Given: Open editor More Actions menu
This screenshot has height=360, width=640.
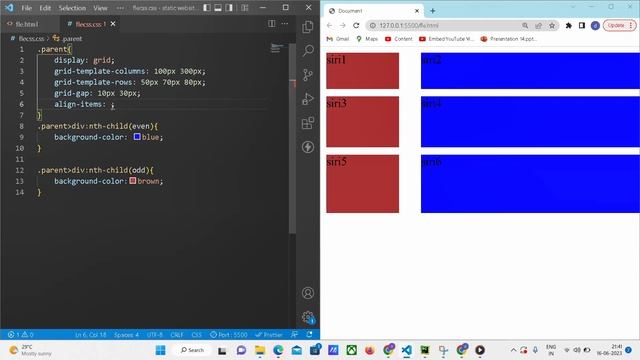Looking at the screenshot, I should (x=284, y=24).
